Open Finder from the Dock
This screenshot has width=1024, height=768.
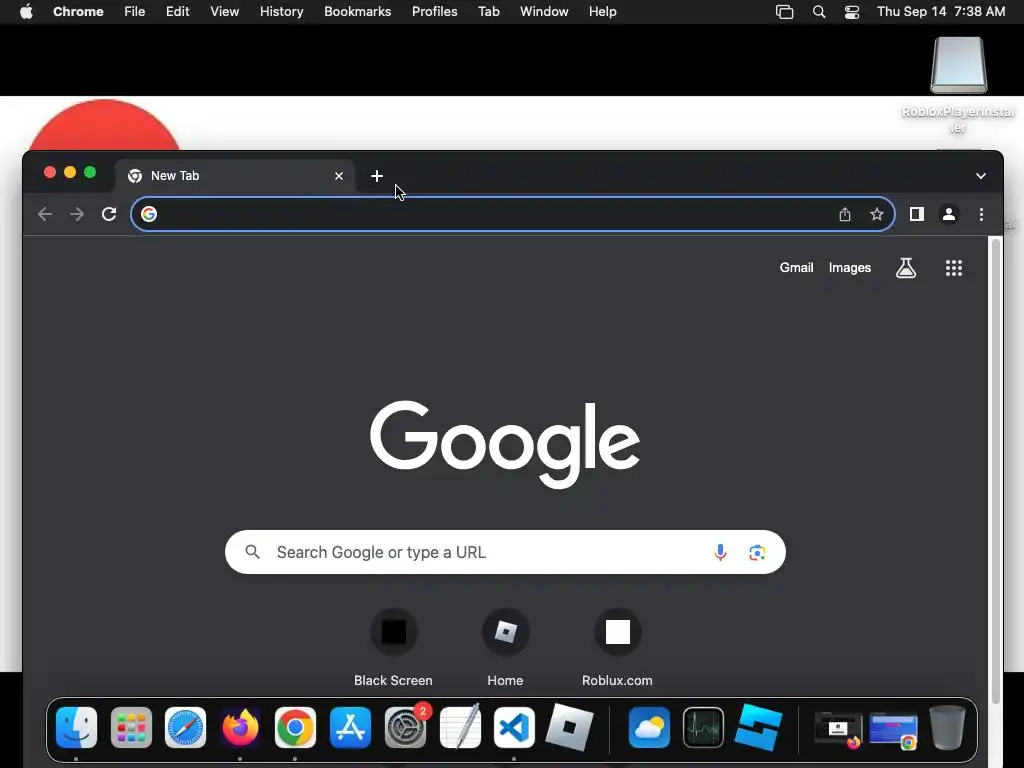[76, 728]
